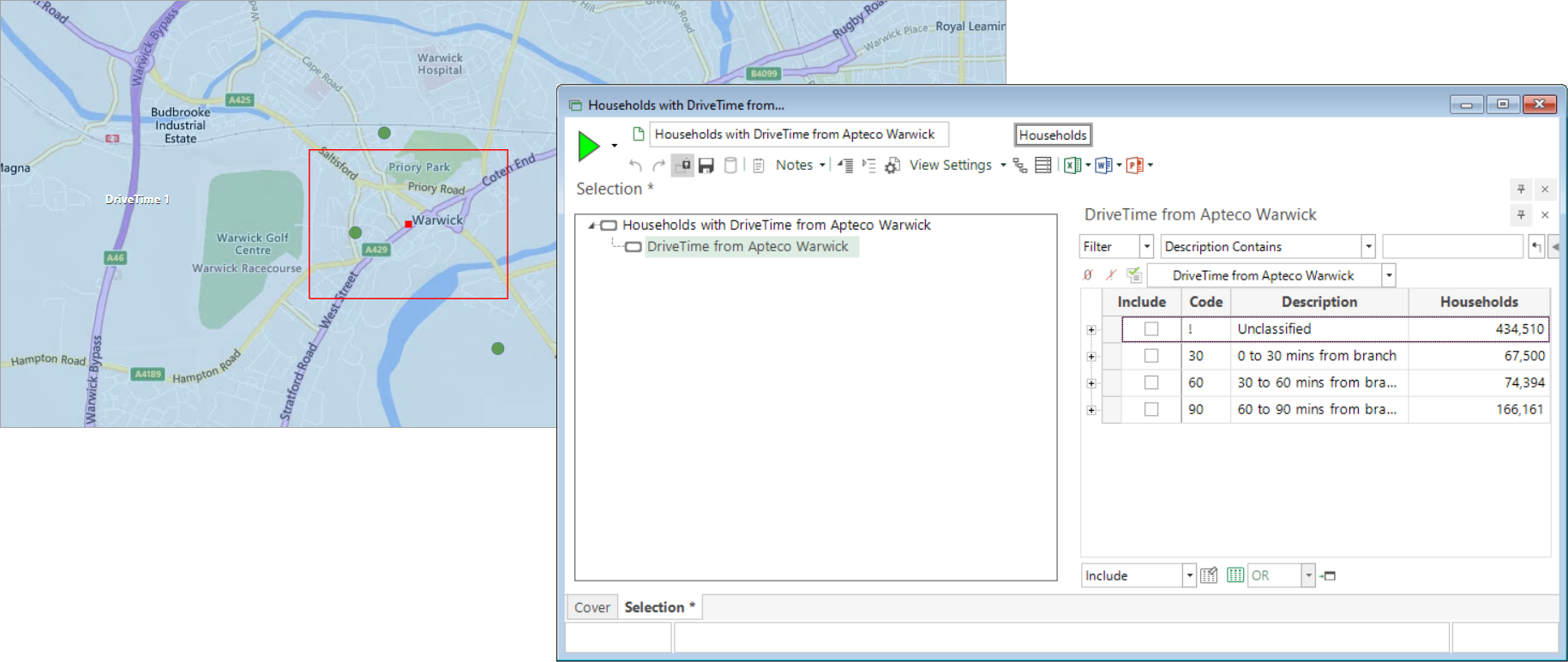Select DriveTime from Apteco Warwick tree item
Viewport: 1568px width, 662px height.
(x=748, y=246)
